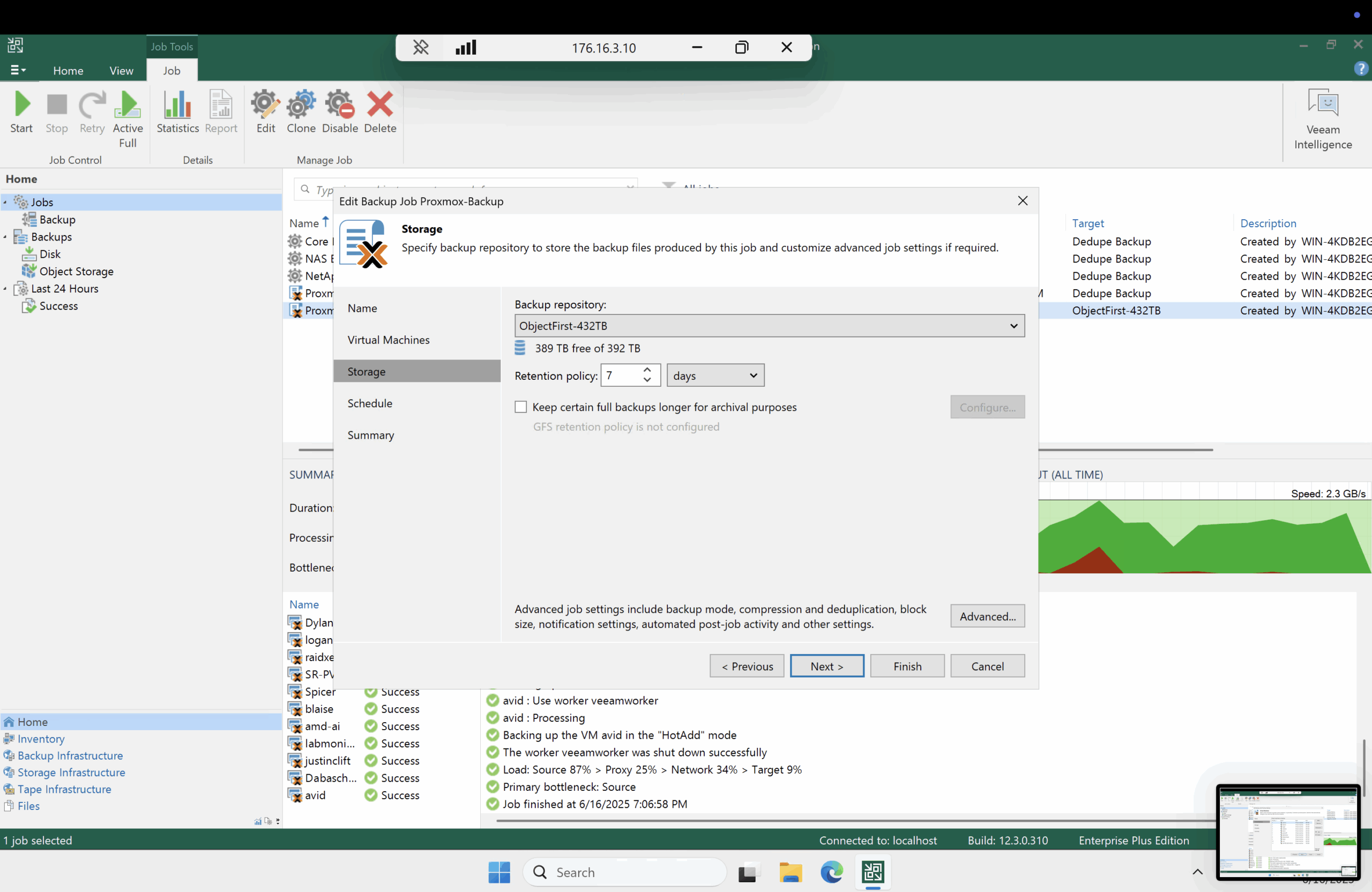
Task: Click the remote session thumbnail preview
Action: point(1288,832)
